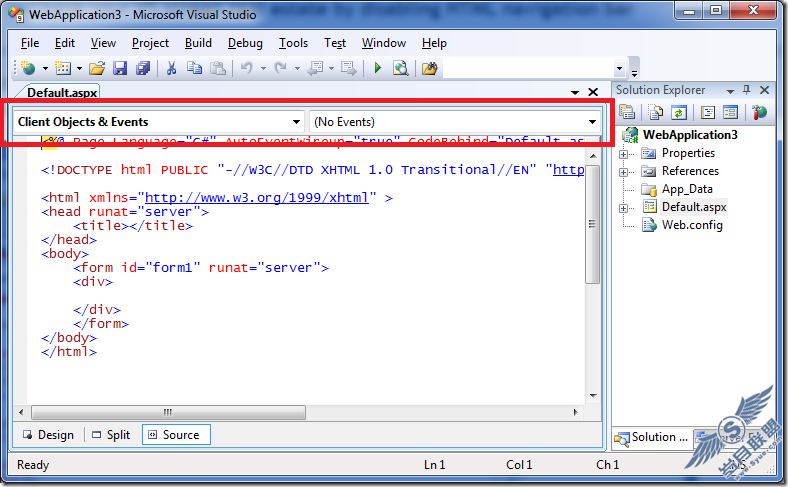Toggle the Solution Explorer auto-hide pin
The width and height of the screenshot is (788, 487).
point(746,90)
